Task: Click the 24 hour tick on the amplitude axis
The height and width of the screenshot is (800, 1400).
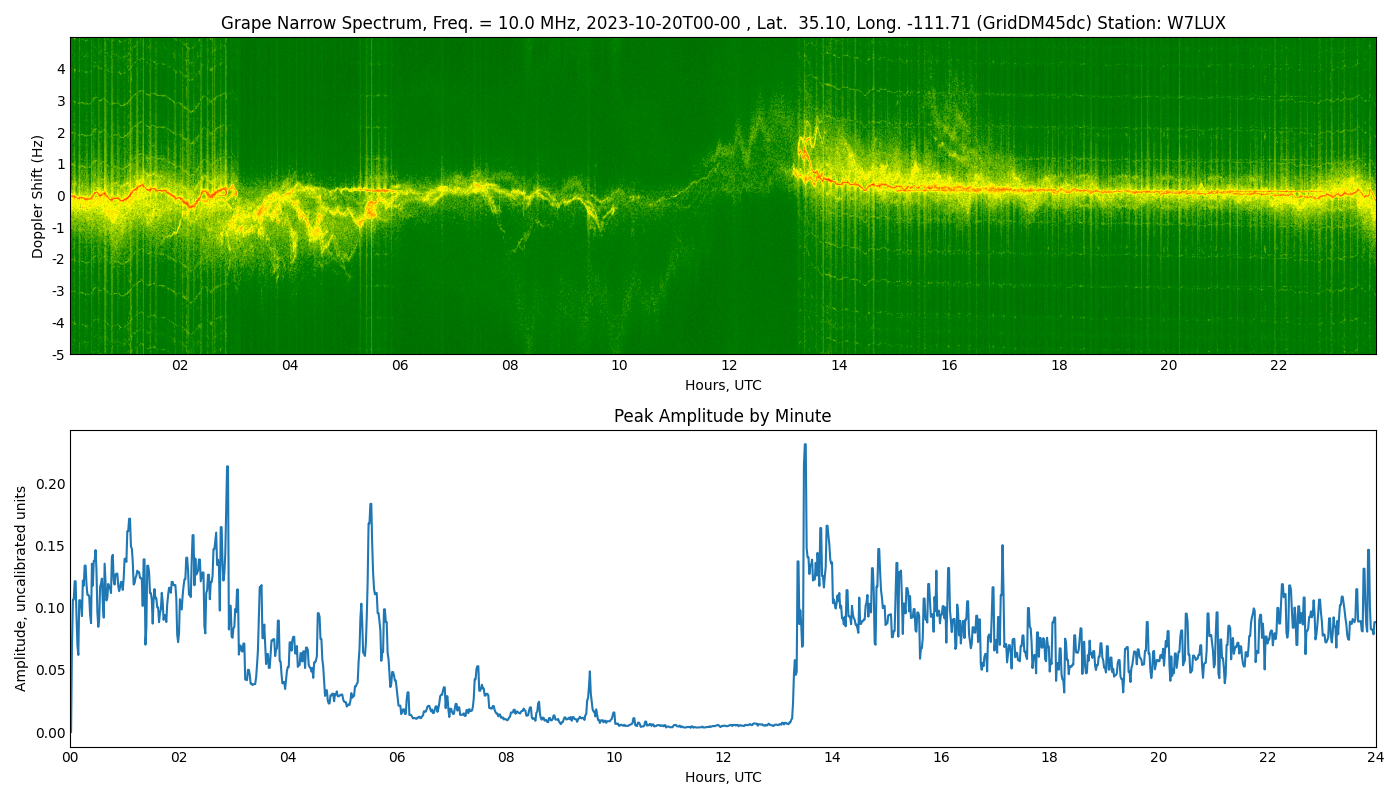Action: [1376, 757]
